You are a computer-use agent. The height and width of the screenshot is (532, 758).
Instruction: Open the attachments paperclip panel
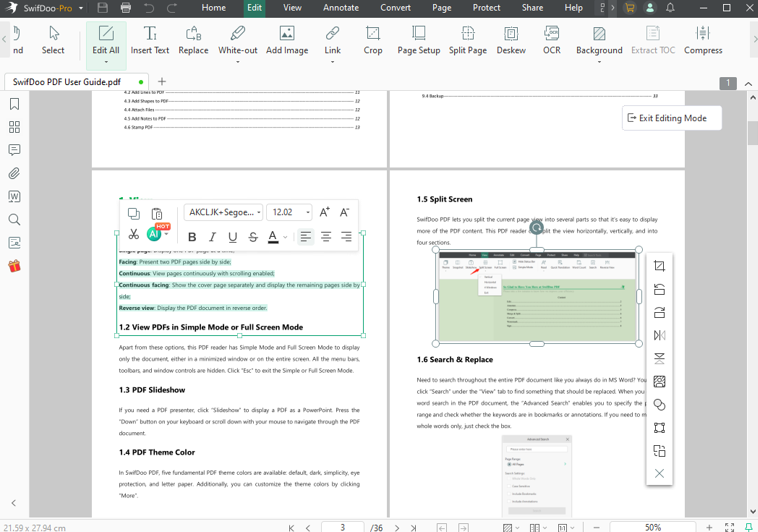click(15, 173)
